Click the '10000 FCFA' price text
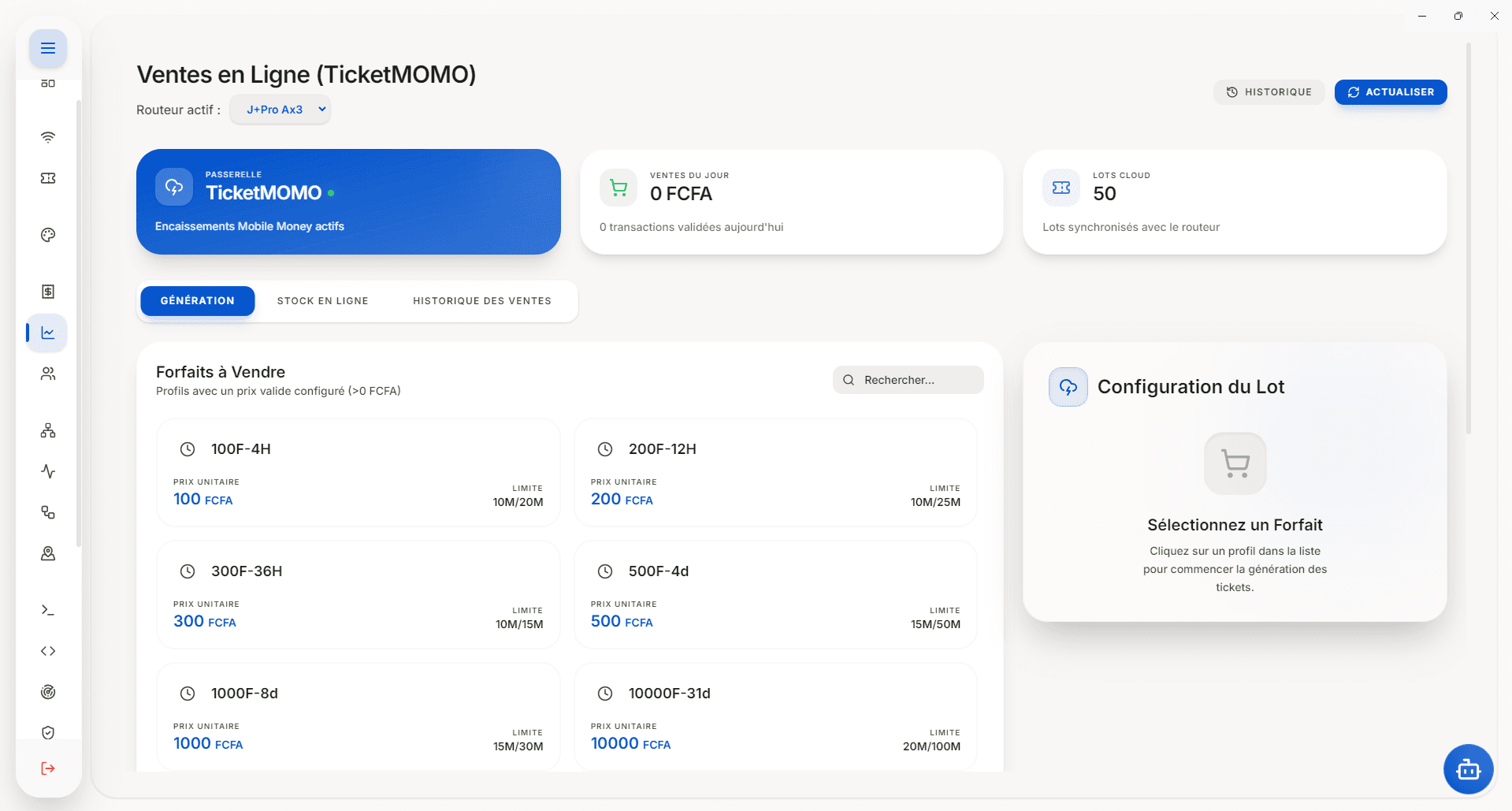 click(631, 743)
